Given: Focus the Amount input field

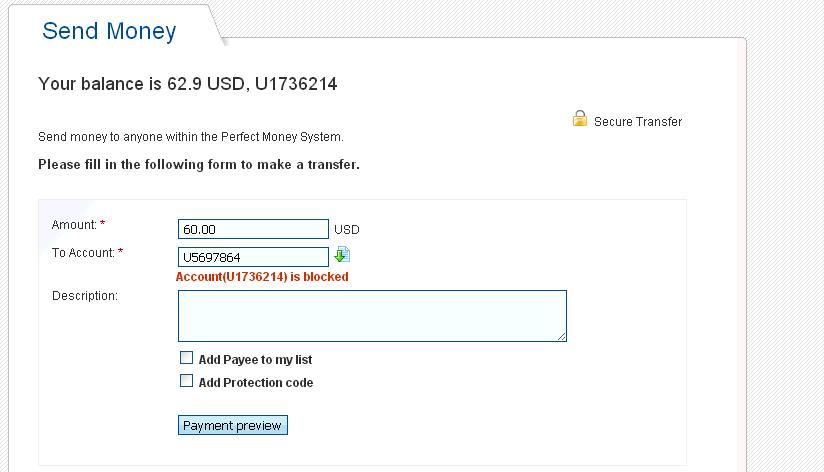Looking at the screenshot, I should [x=253, y=229].
